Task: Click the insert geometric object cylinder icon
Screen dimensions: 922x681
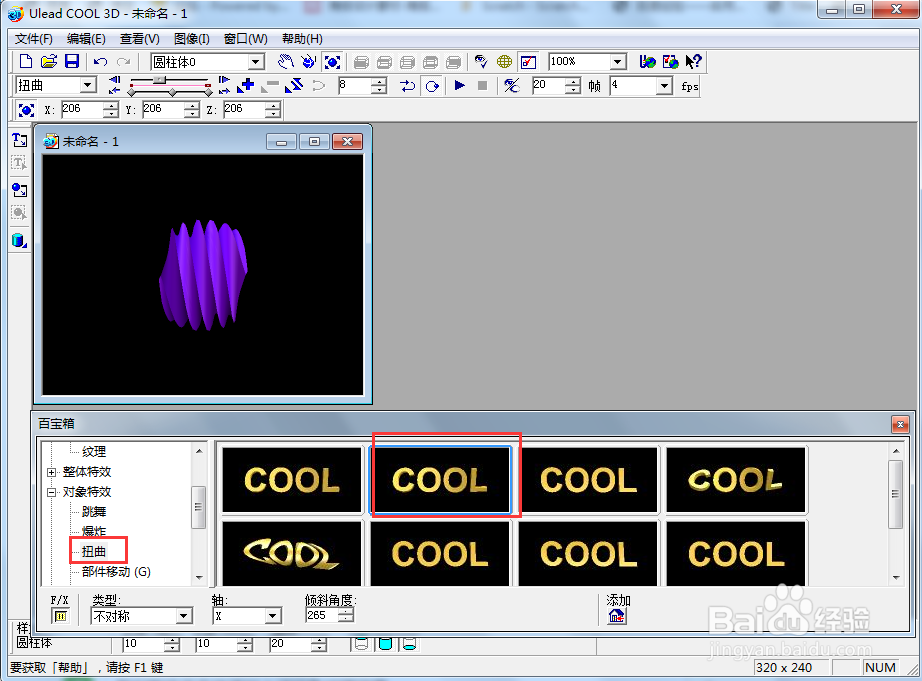Action: [19, 241]
